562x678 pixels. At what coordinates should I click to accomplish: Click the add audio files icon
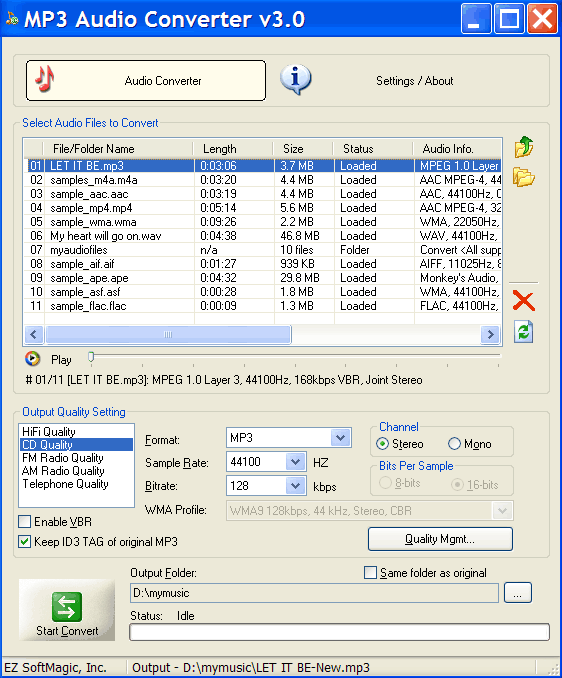tap(524, 147)
